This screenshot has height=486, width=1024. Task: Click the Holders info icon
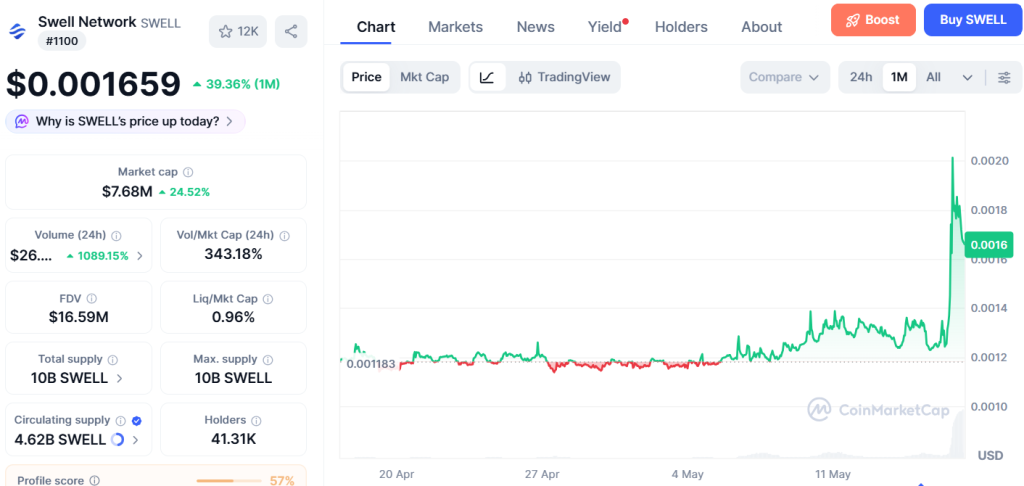pyautogui.click(x=257, y=421)
